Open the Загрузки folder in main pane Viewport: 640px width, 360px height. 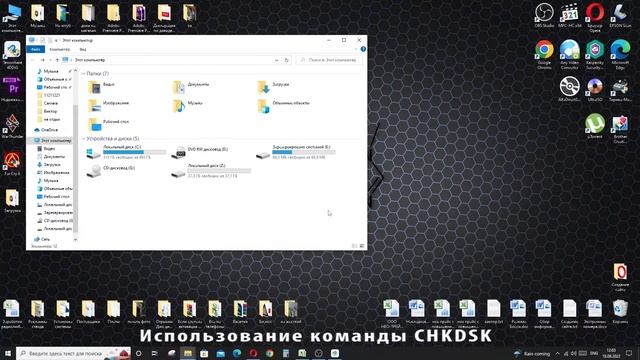(273, 87)
